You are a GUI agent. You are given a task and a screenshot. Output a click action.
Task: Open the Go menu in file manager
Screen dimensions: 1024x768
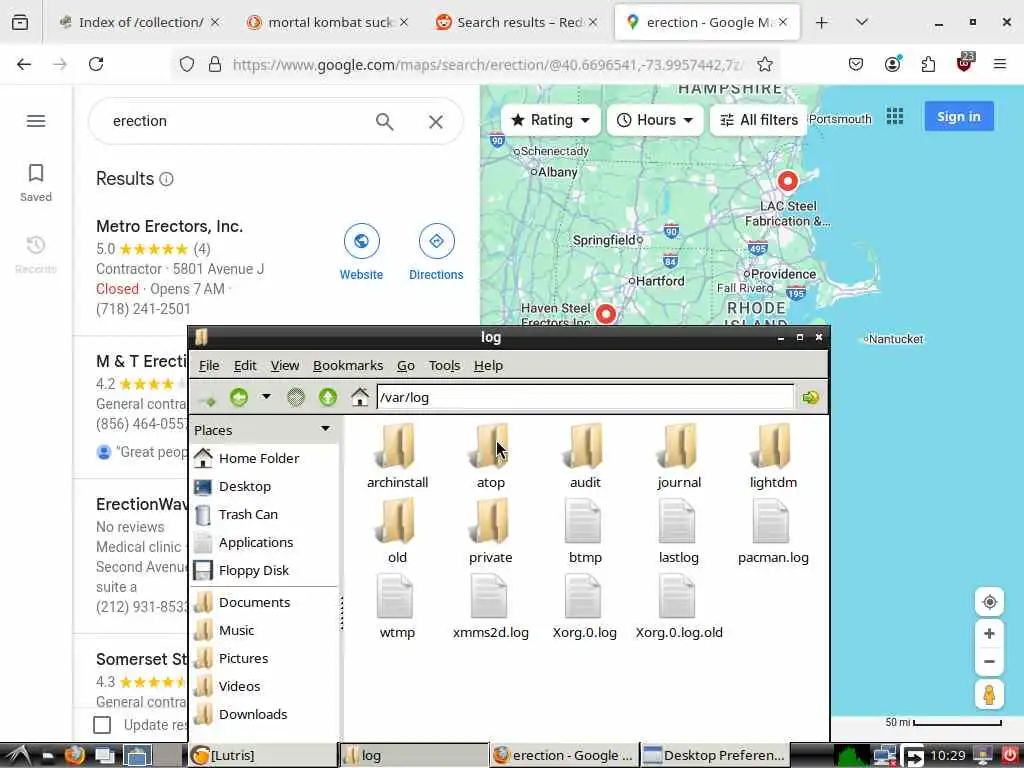(x=406, y=366)
